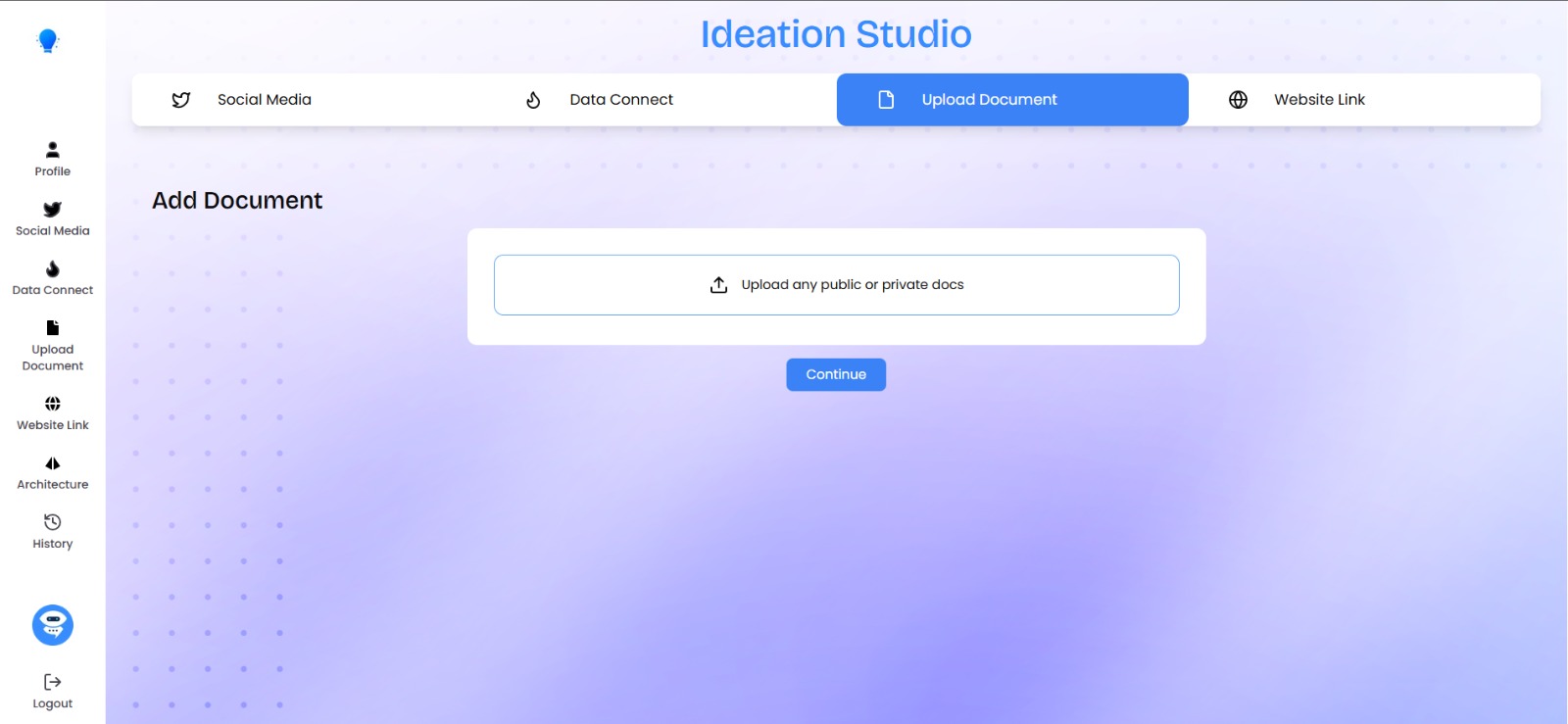Click the flame icon in top tab

click(533, 100)
